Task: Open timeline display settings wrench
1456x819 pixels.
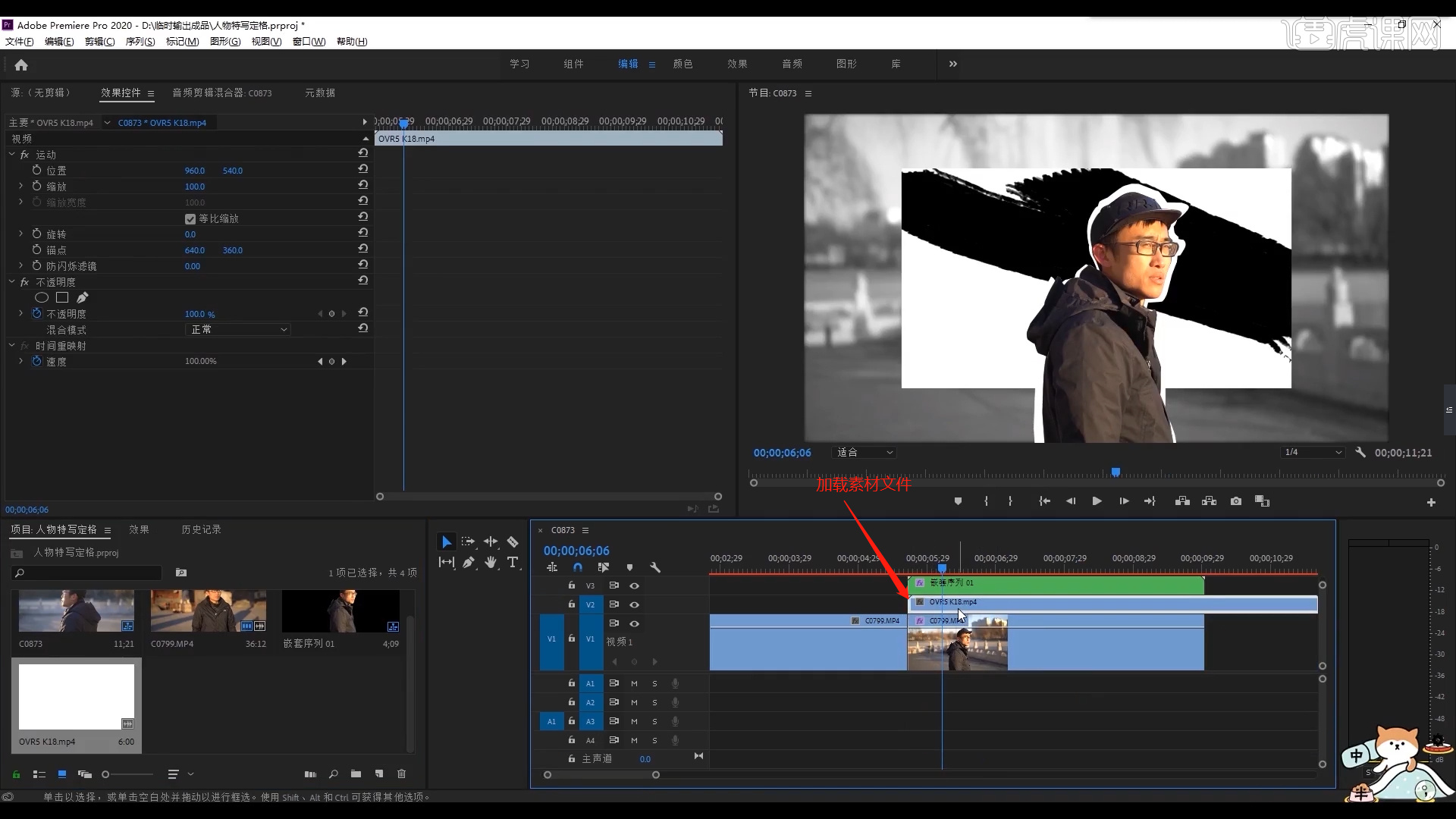Action: click(655, 567)
